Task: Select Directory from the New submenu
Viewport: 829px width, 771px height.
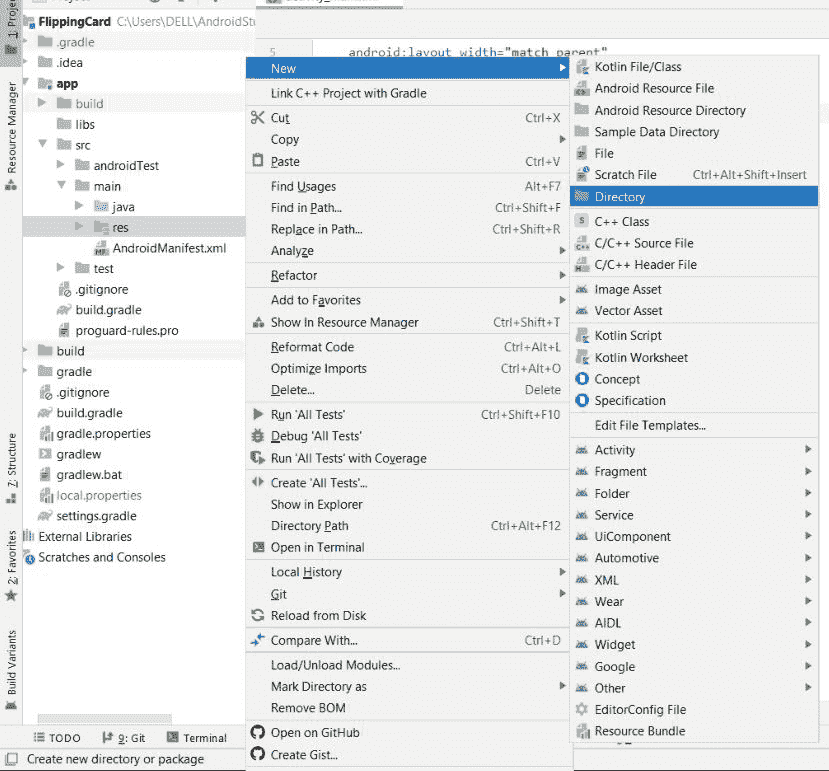Action: (x=620, y=198)
